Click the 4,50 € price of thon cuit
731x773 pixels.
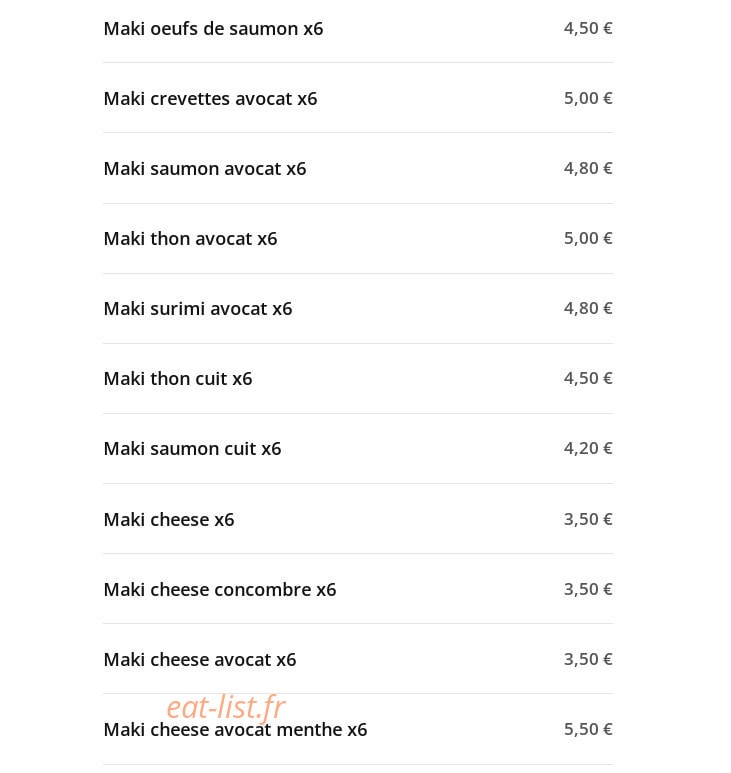[588, 379]
